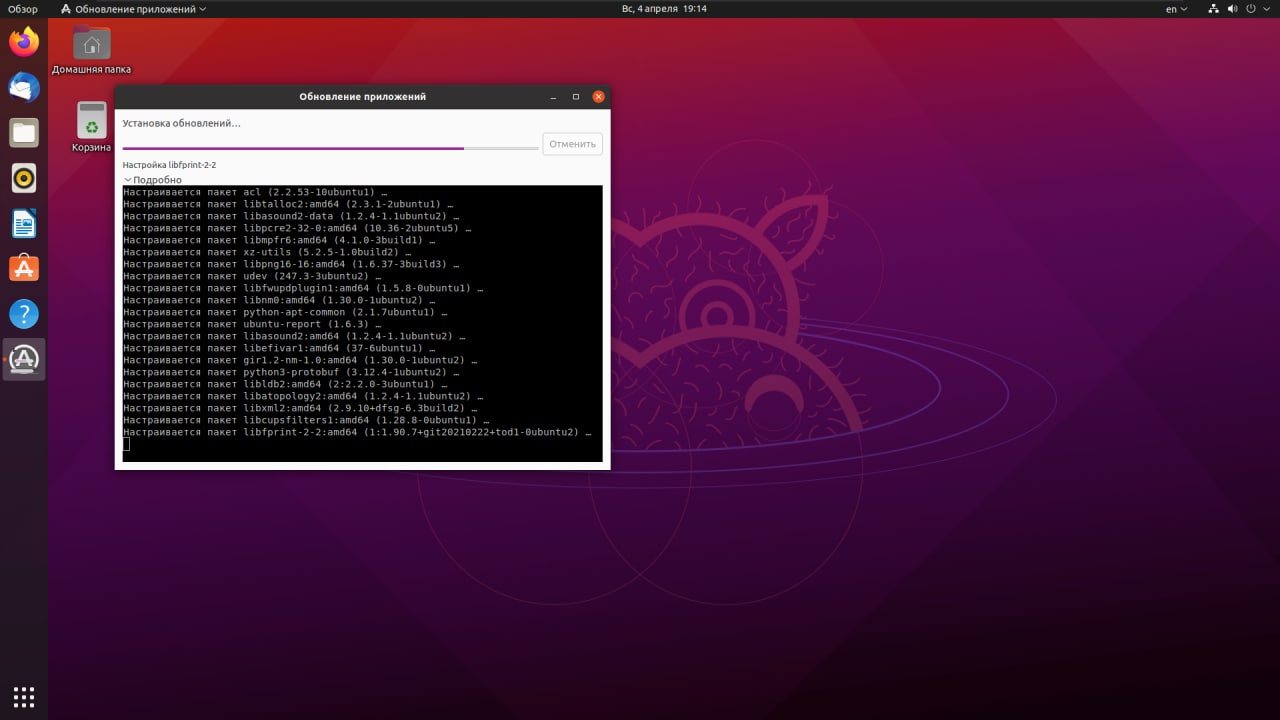Click the python3-protobuf line
Image resolution: width=1280 pixels, height=720 pixels.
291,372
